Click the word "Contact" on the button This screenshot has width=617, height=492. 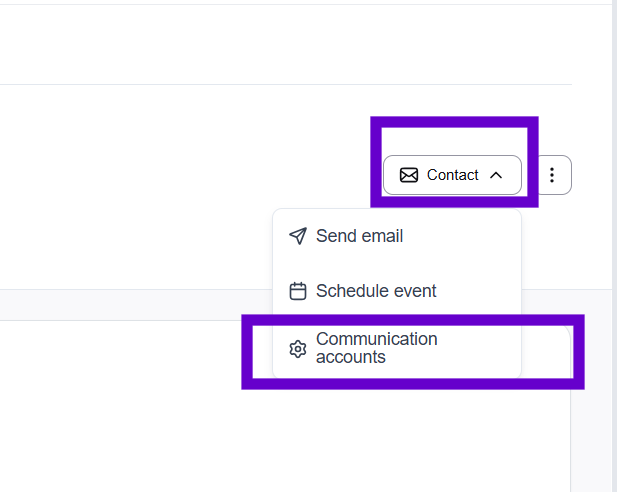453,175
